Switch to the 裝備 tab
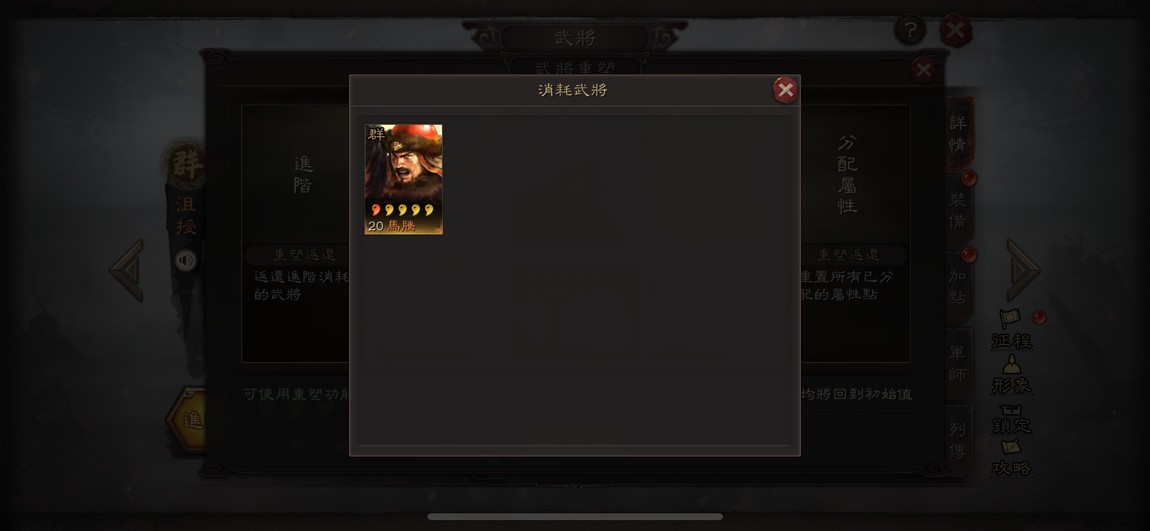The width and height of the screenshot is (1150, 531). [959, 210]
